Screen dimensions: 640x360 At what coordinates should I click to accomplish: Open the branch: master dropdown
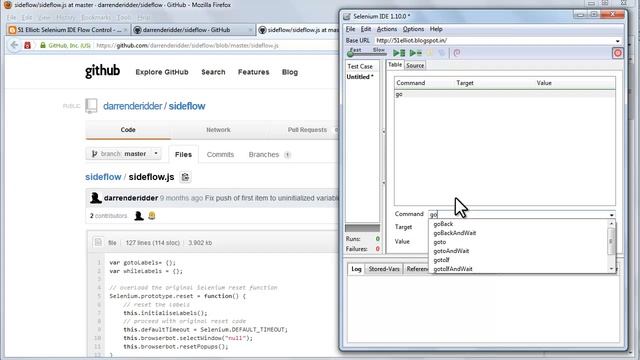124,154
